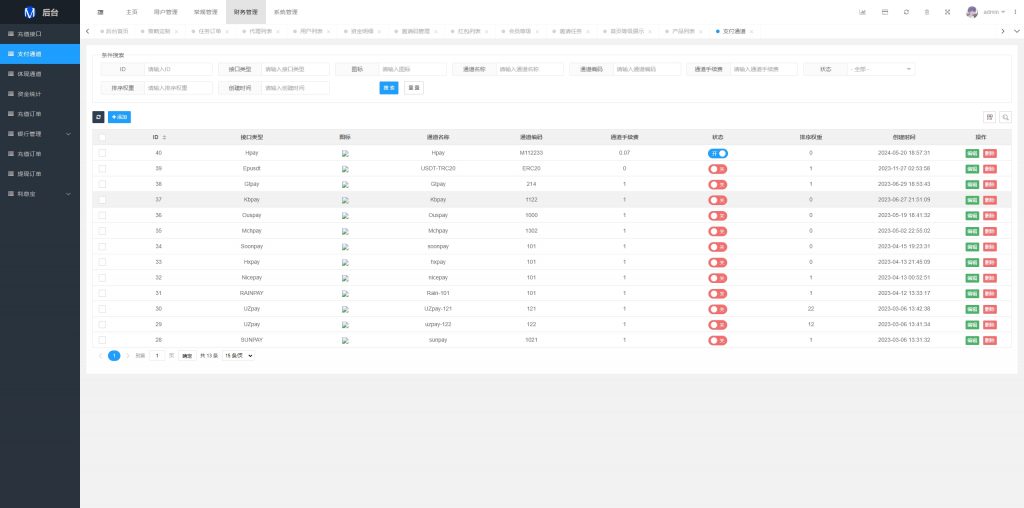Open the 主页 top menu
This screenshot has height=508, width=1024.
point(132,12)
